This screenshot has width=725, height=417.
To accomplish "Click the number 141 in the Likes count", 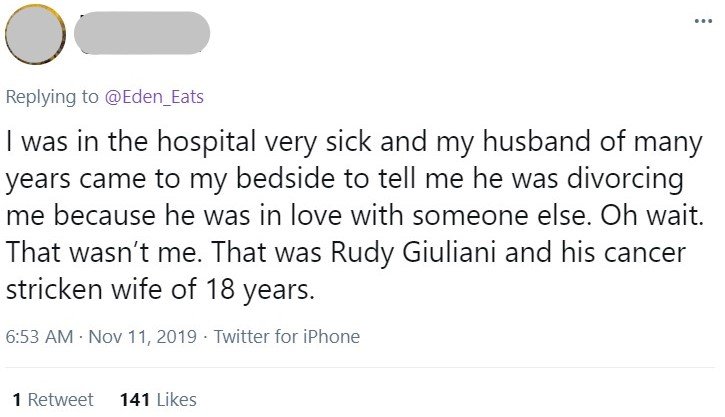I will point(134,399).
